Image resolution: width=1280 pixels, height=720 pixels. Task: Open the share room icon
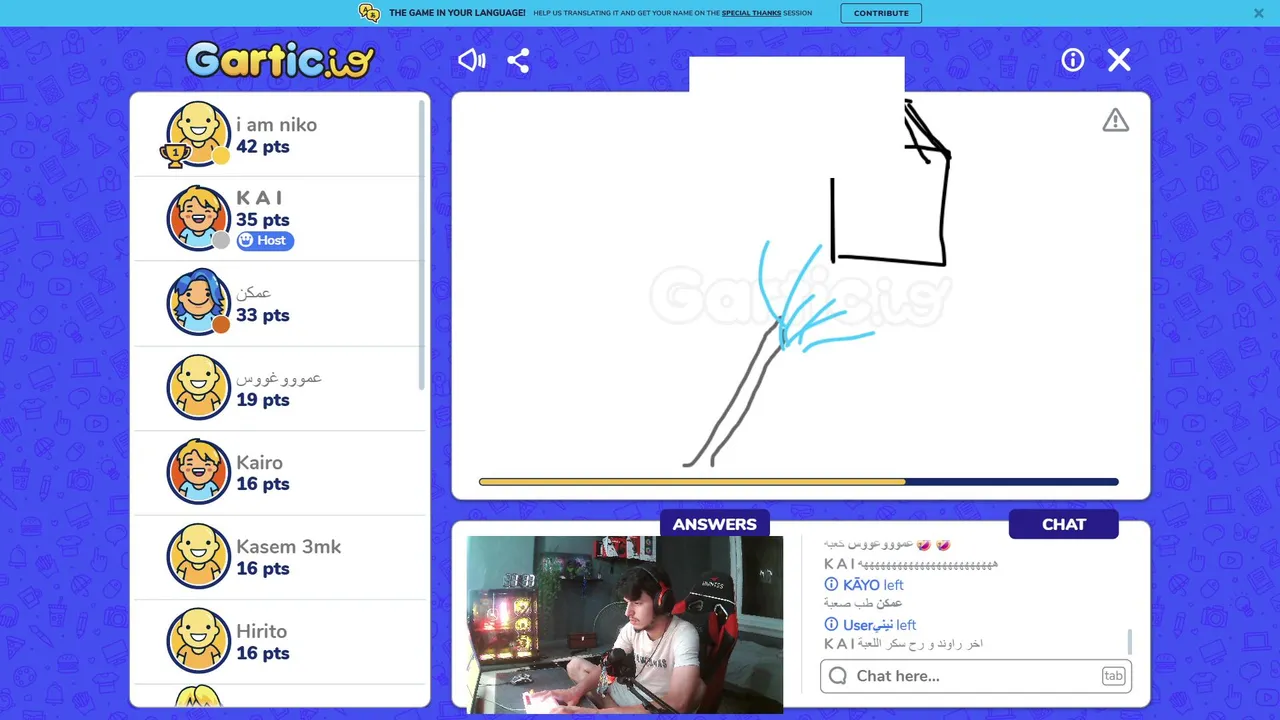pos(518,60)
